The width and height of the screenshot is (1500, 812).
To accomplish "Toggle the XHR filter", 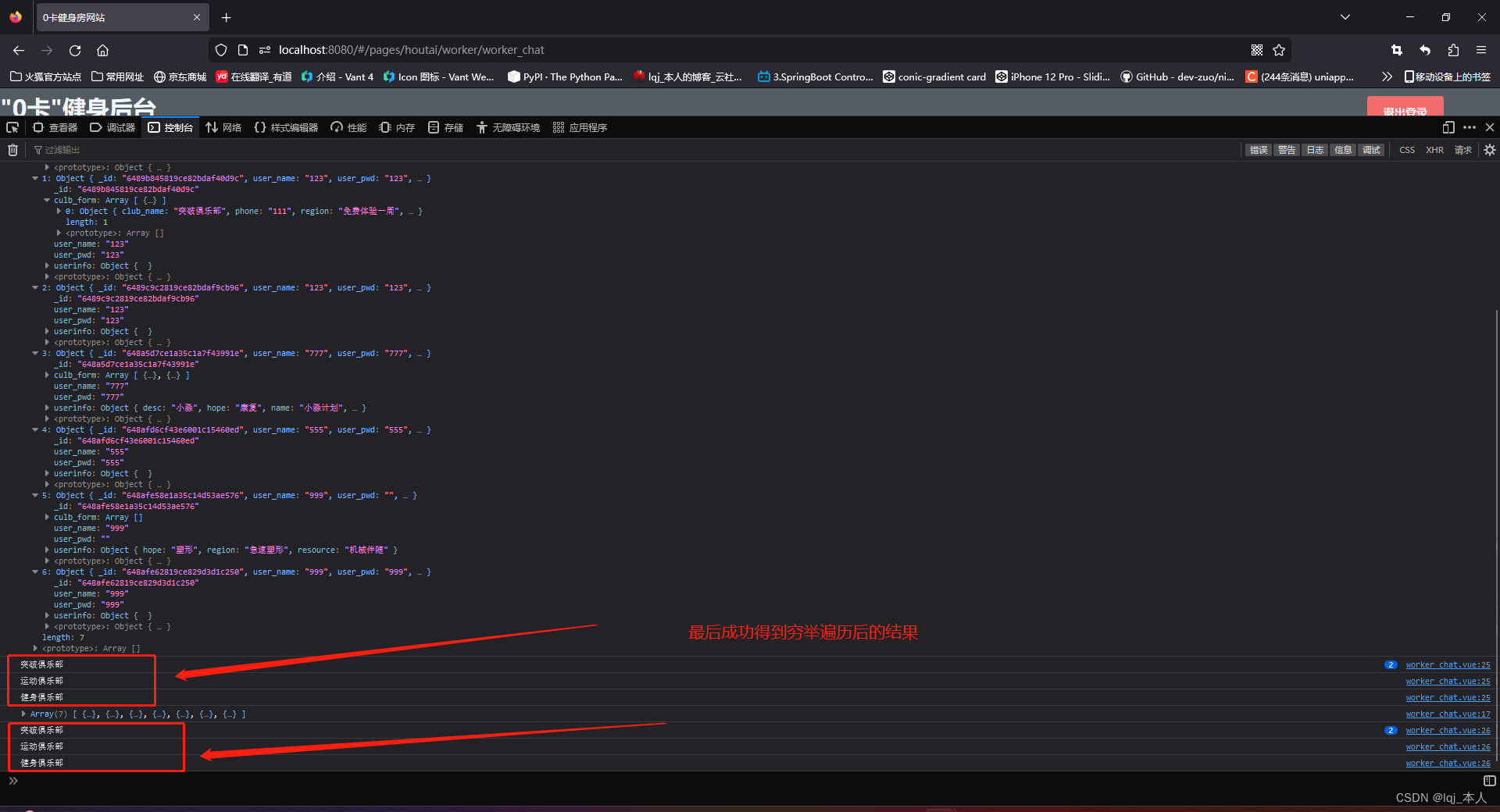I will 1435,150.
